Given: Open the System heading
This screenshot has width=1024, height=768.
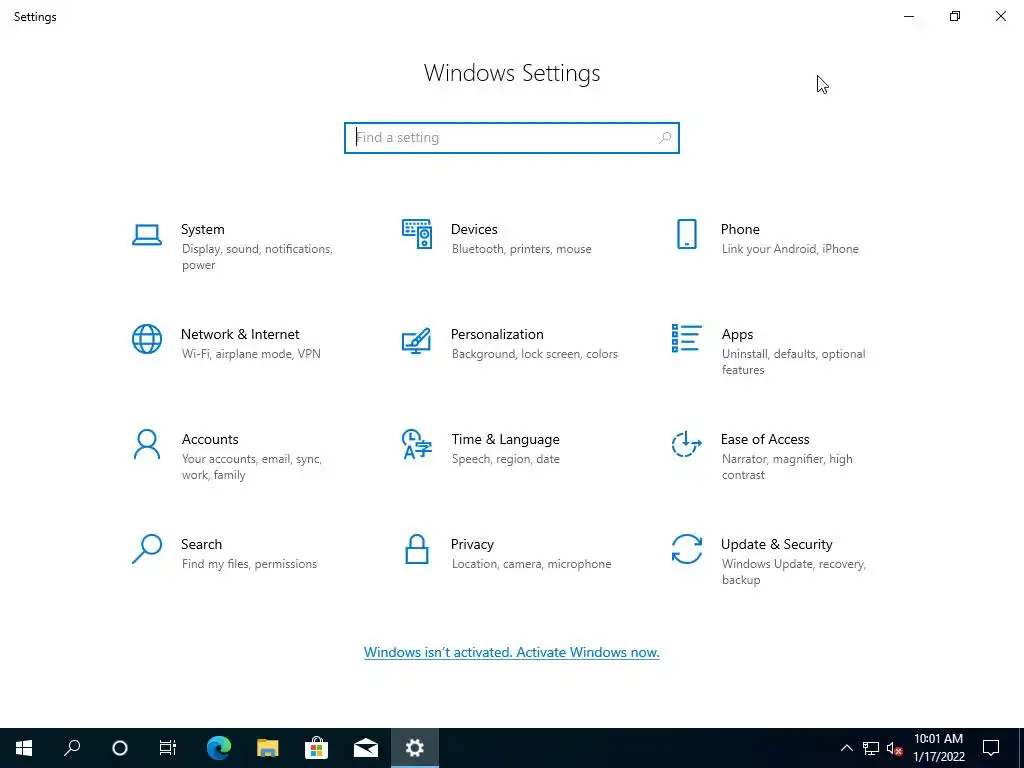Looking at the screenshot, I should [x=202, y=229].
